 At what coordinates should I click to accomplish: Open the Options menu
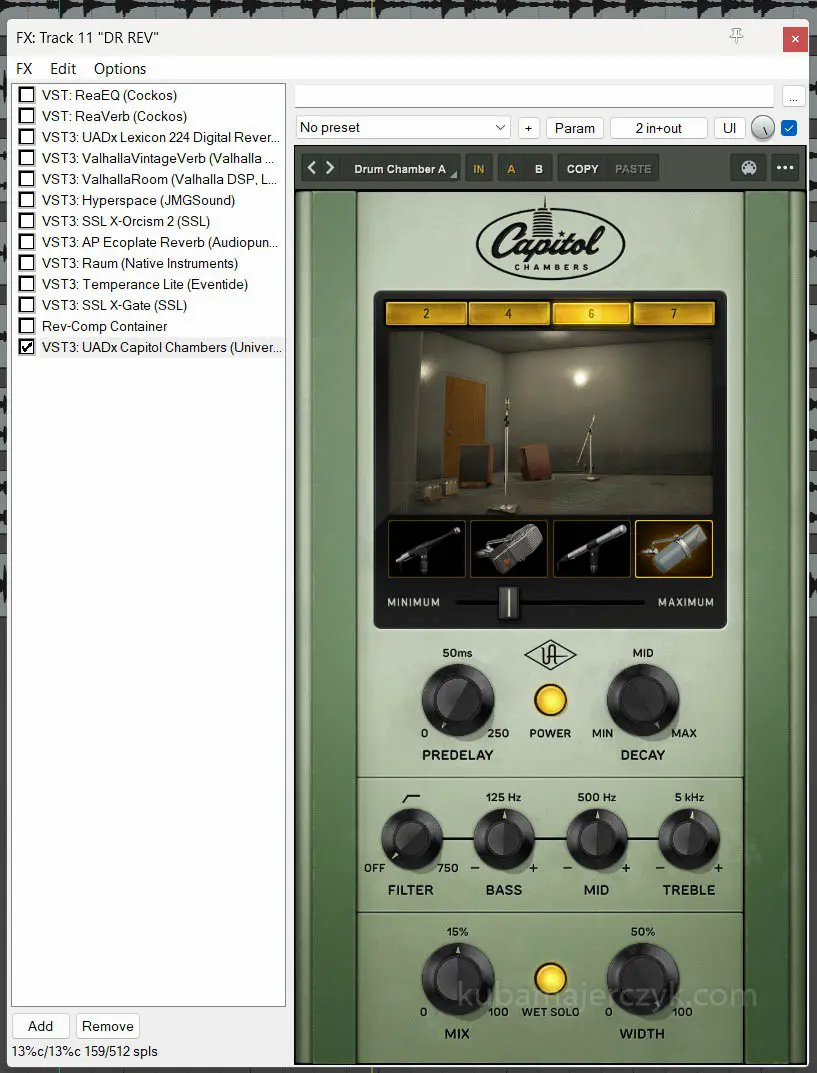point(120,69)
